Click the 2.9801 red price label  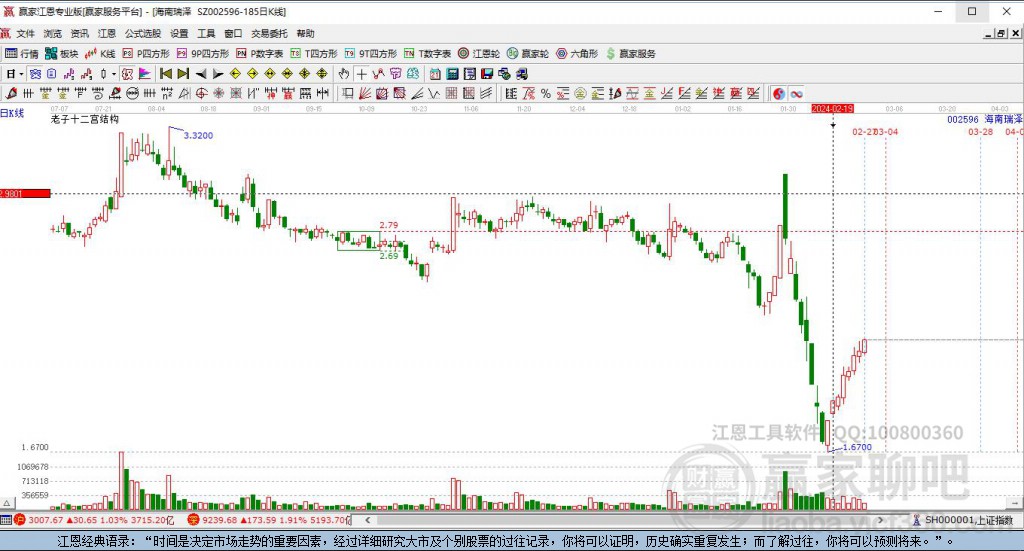[25, 193]
